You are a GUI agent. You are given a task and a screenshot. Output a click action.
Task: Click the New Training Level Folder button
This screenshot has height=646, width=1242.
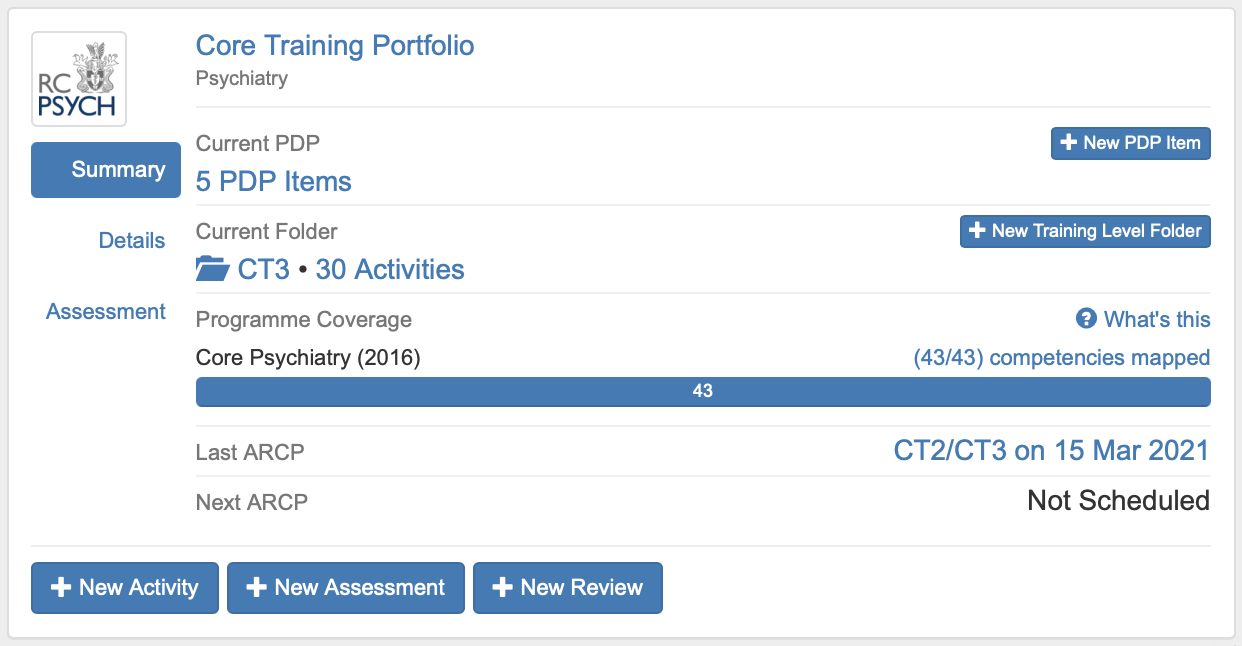click(1085, 231)
